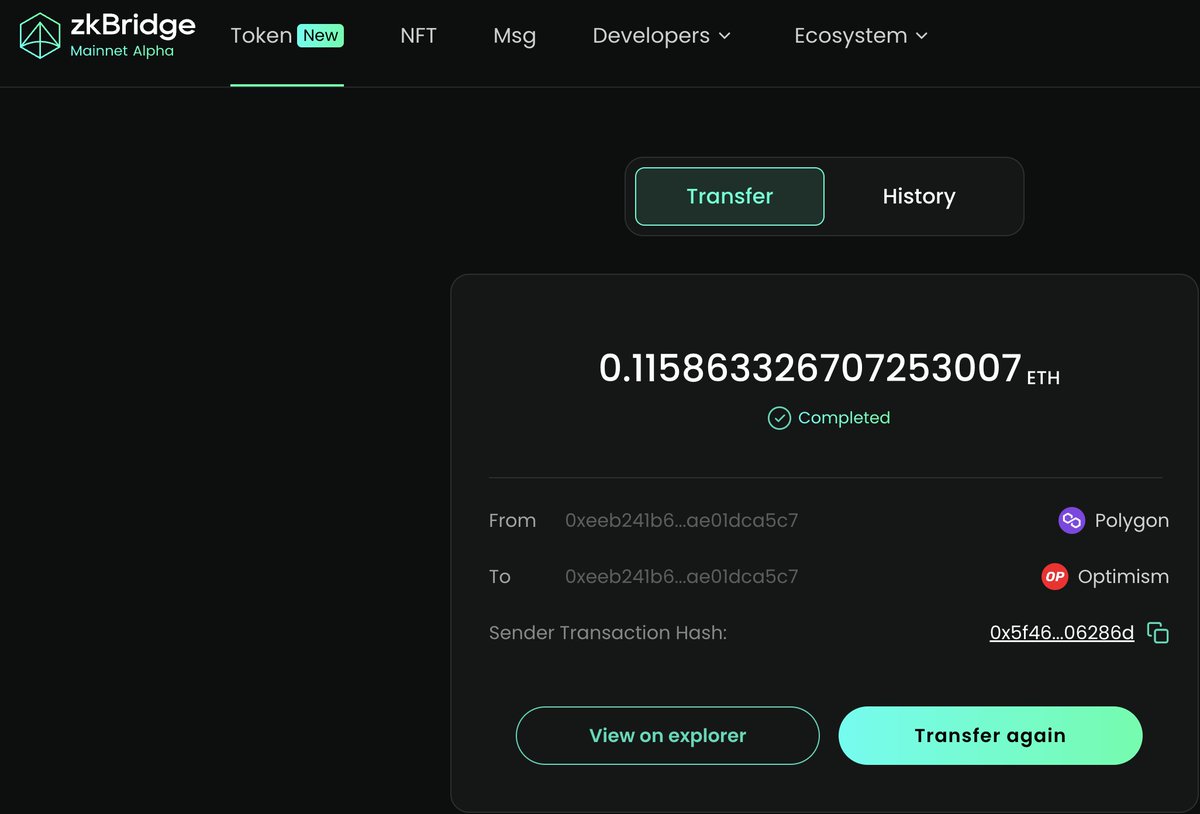Click the New badge next to Token
This screenshot has width=1200, height=814.
321,36
